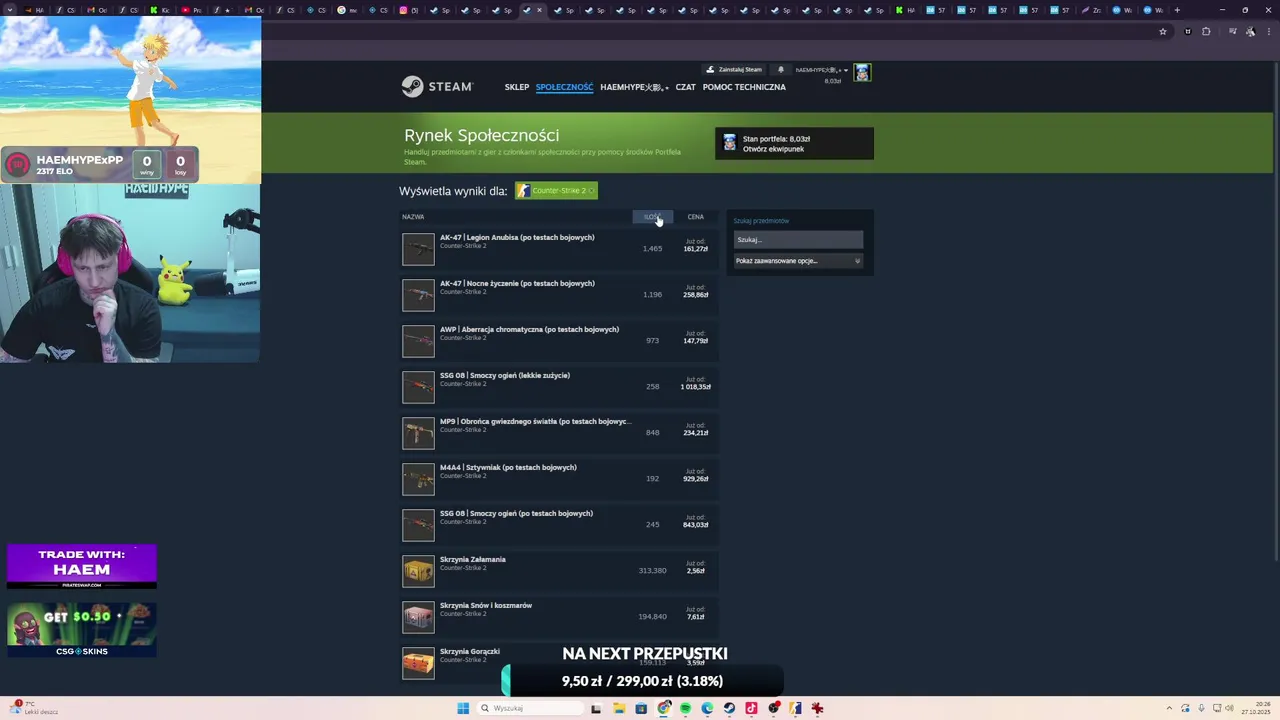The height and width of the screenshot is (720, 1280).
Task: Open File Explorer from the taskbar
Action: pos(619,708)
